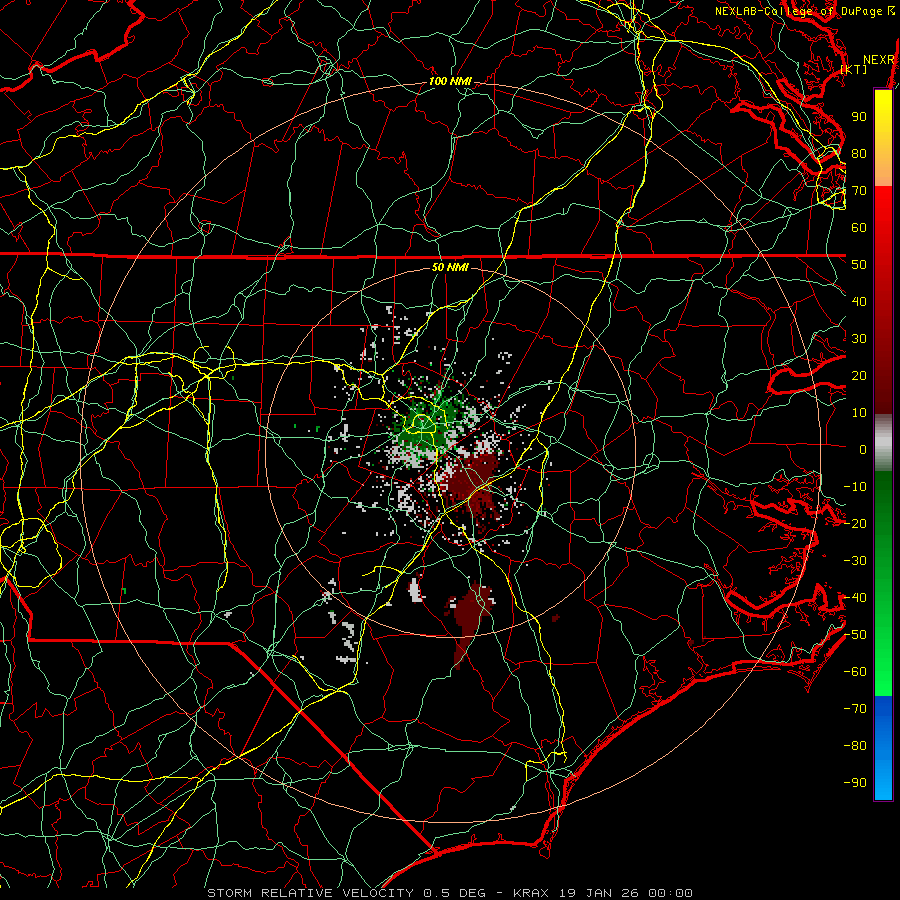
Task: Click the gray near-zero segment of the color bar
Action: [x=883, y=443]
